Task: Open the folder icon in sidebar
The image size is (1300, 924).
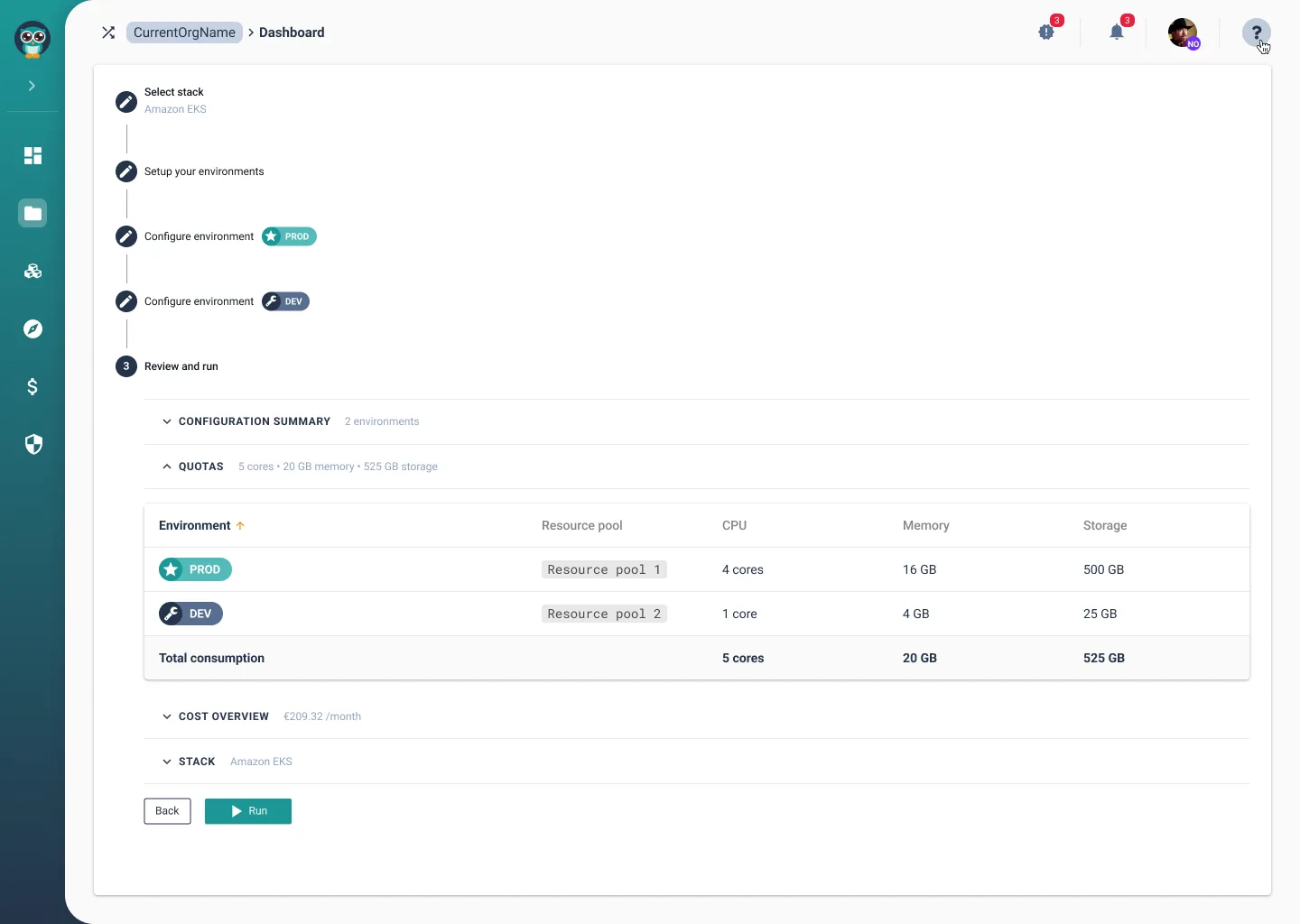Action: pos(32,213)
